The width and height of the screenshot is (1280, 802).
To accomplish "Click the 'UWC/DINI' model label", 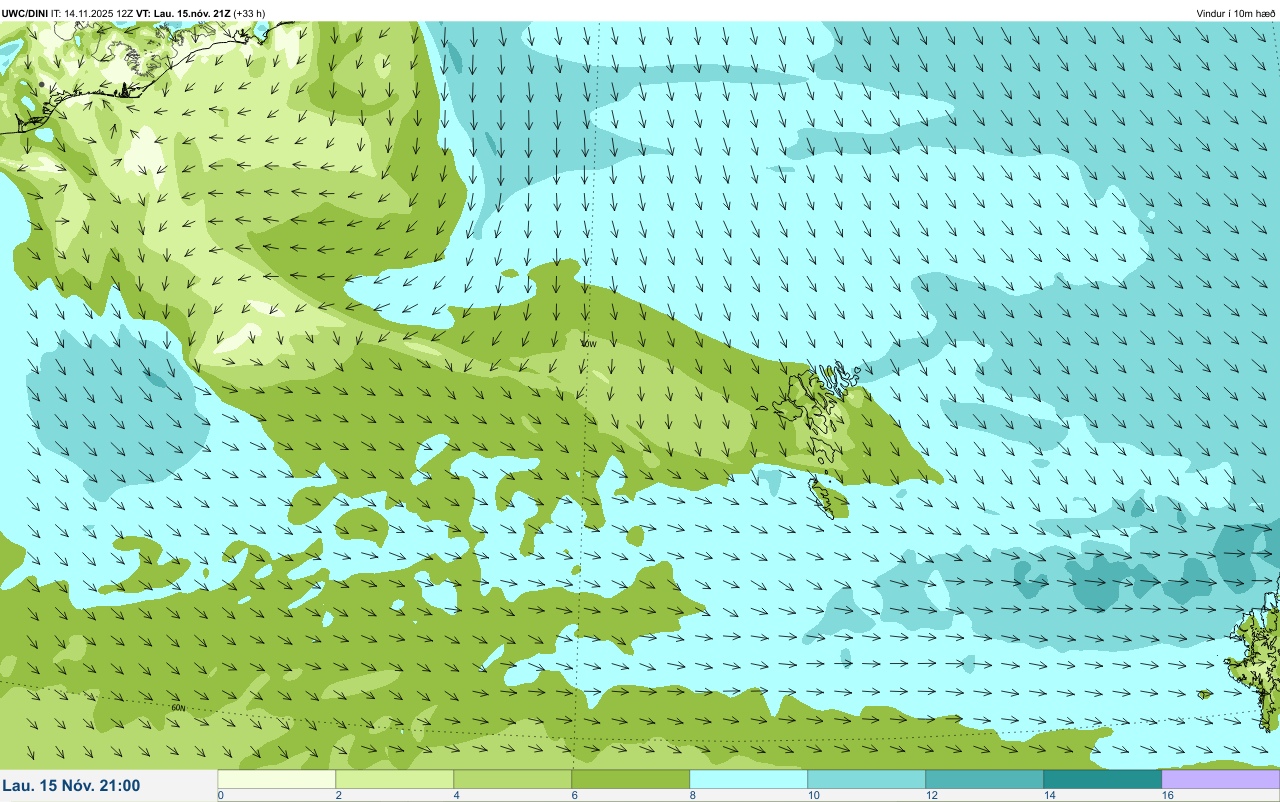I will [25, 13].
